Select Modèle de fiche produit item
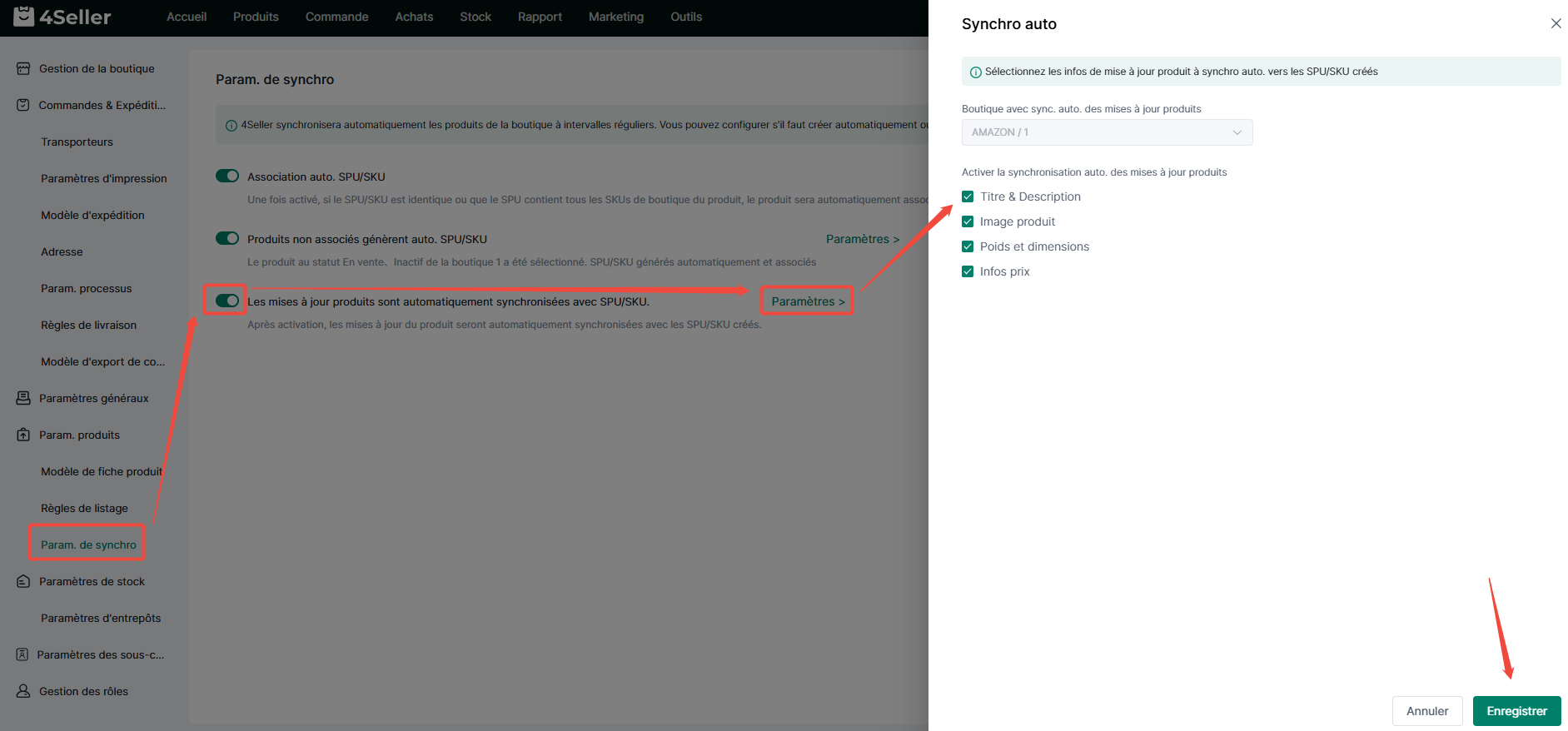Screen dimensions: 1568x731 [x=102, y=471]
